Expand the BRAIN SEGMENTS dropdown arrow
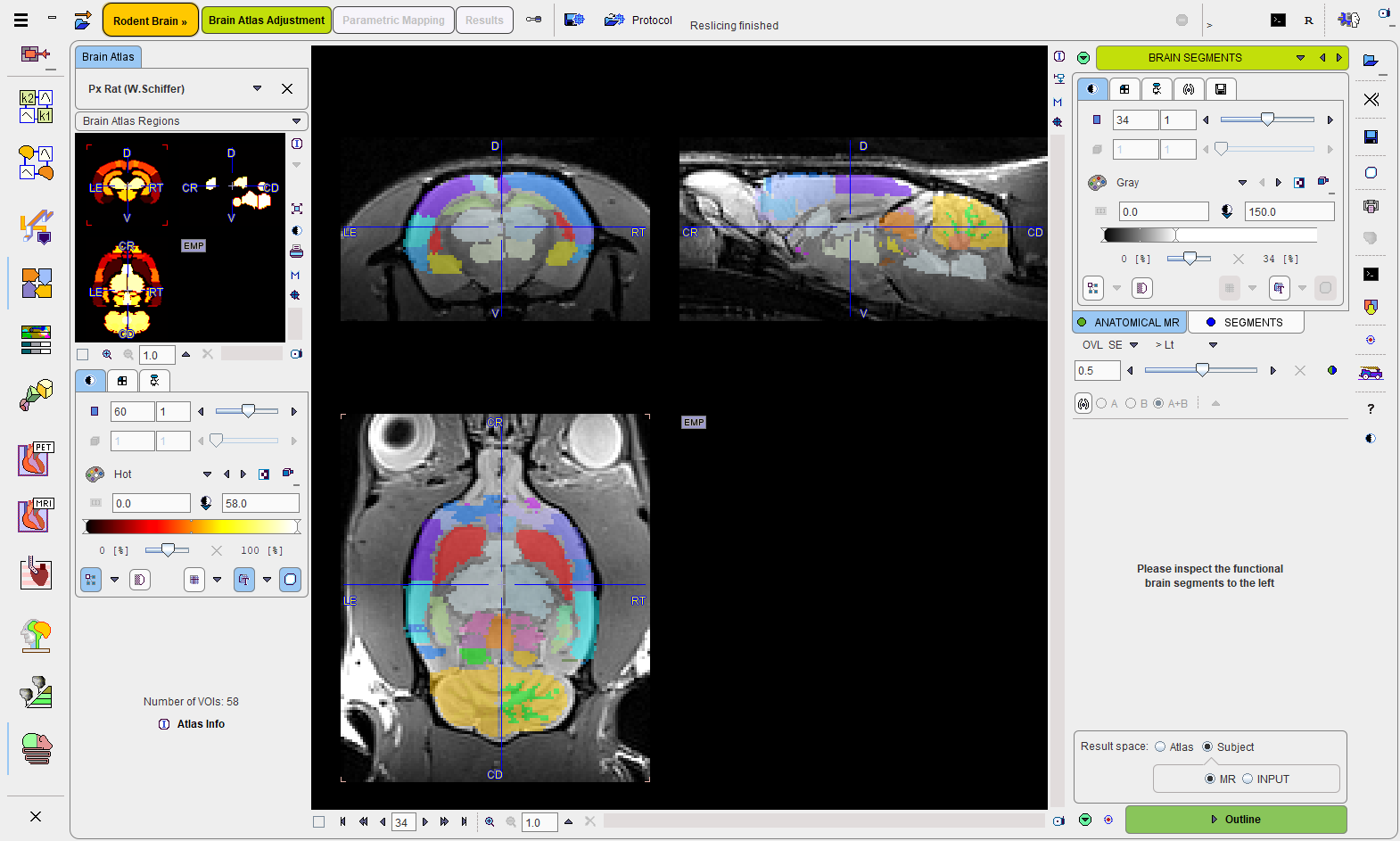 tap(1300, 58)
